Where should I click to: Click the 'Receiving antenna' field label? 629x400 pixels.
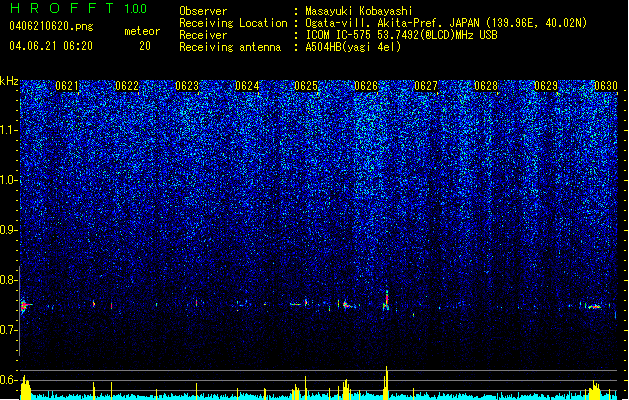(230, 47)
